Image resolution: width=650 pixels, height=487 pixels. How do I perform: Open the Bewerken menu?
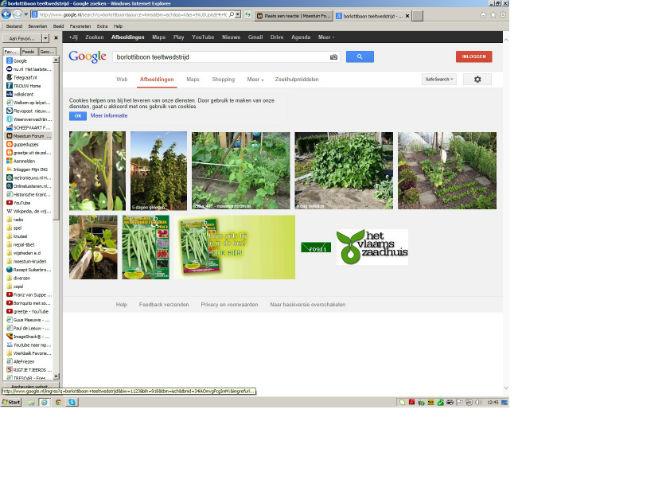(37, 26)
